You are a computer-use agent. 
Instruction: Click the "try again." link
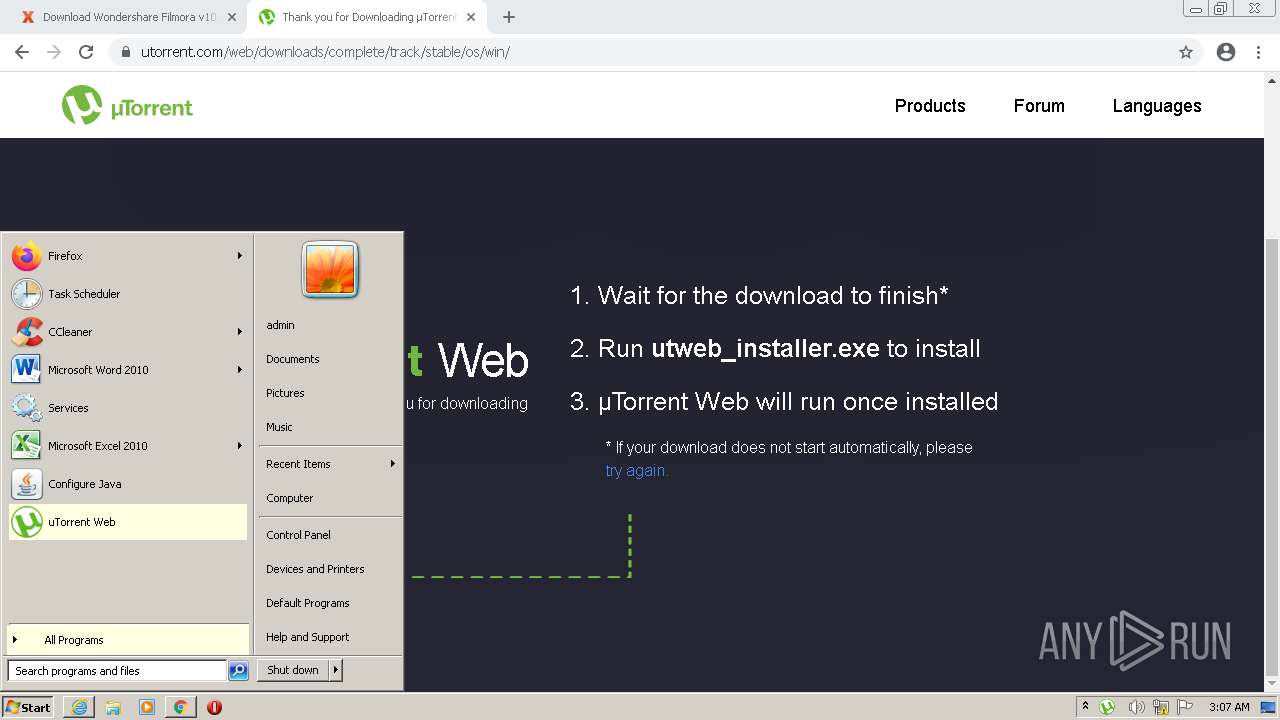(x=636, y=470)
